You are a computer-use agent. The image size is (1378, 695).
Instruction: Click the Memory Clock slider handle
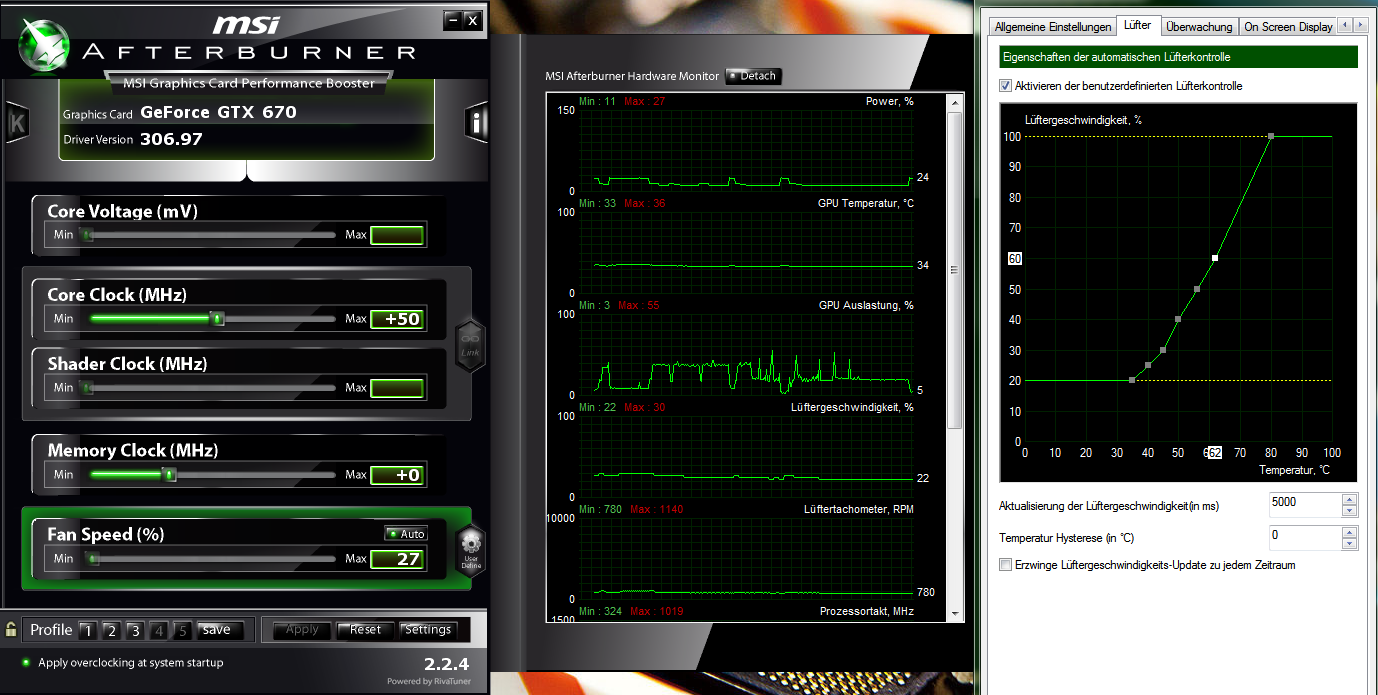(x=170, y=475)
